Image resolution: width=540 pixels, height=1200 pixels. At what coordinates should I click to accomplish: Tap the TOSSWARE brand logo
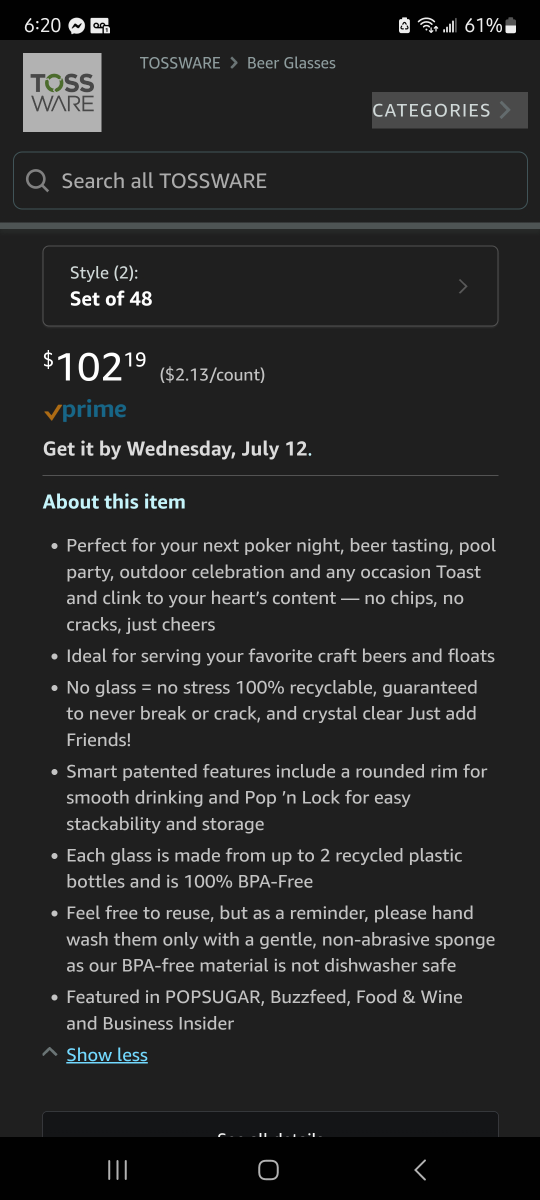click(x=62, y=92)
